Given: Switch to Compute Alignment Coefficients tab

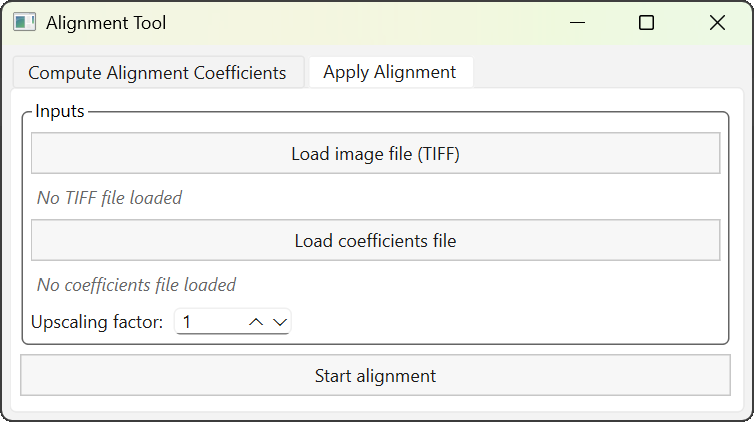Looking at the screenshot, I should pyautogui.click(x=157, y=73).
